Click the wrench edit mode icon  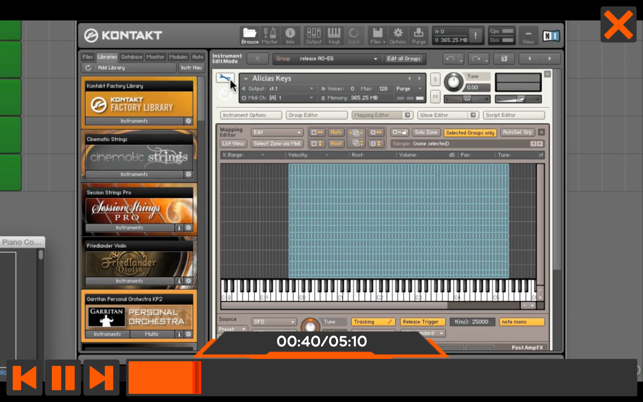(x=225, y=78)
